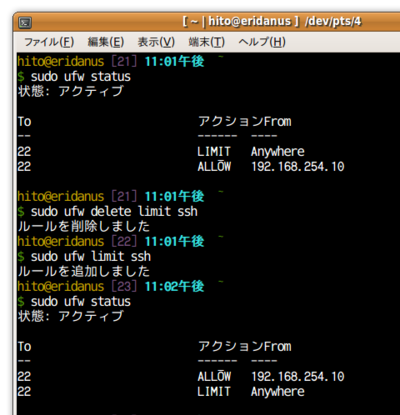The image size is (400, 415).
Task: Click 'ルールを追加しました' output line
Action: (84, 272)
